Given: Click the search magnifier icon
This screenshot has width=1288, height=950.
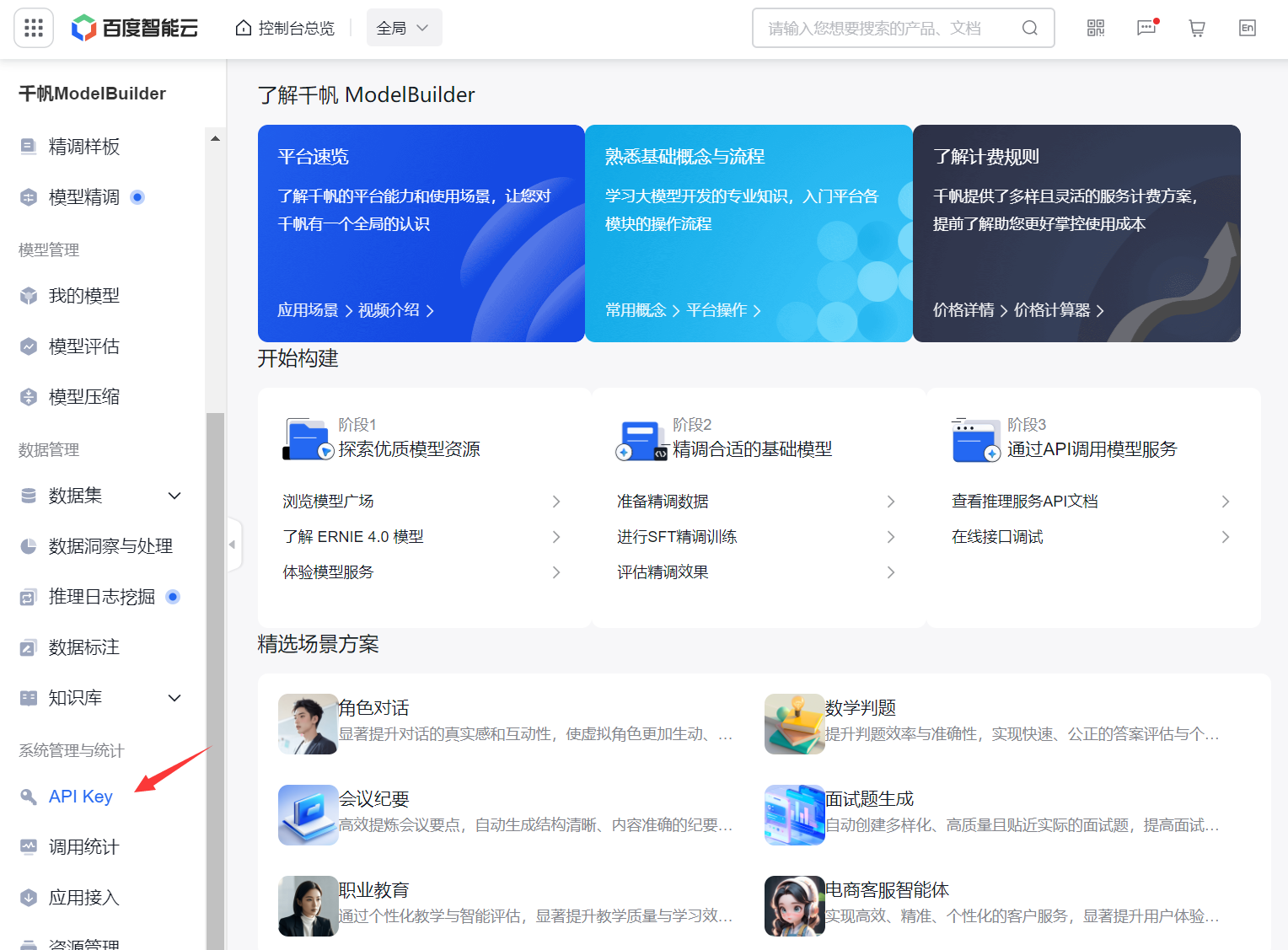Looking at the screenshot, I should (1030, 28).
